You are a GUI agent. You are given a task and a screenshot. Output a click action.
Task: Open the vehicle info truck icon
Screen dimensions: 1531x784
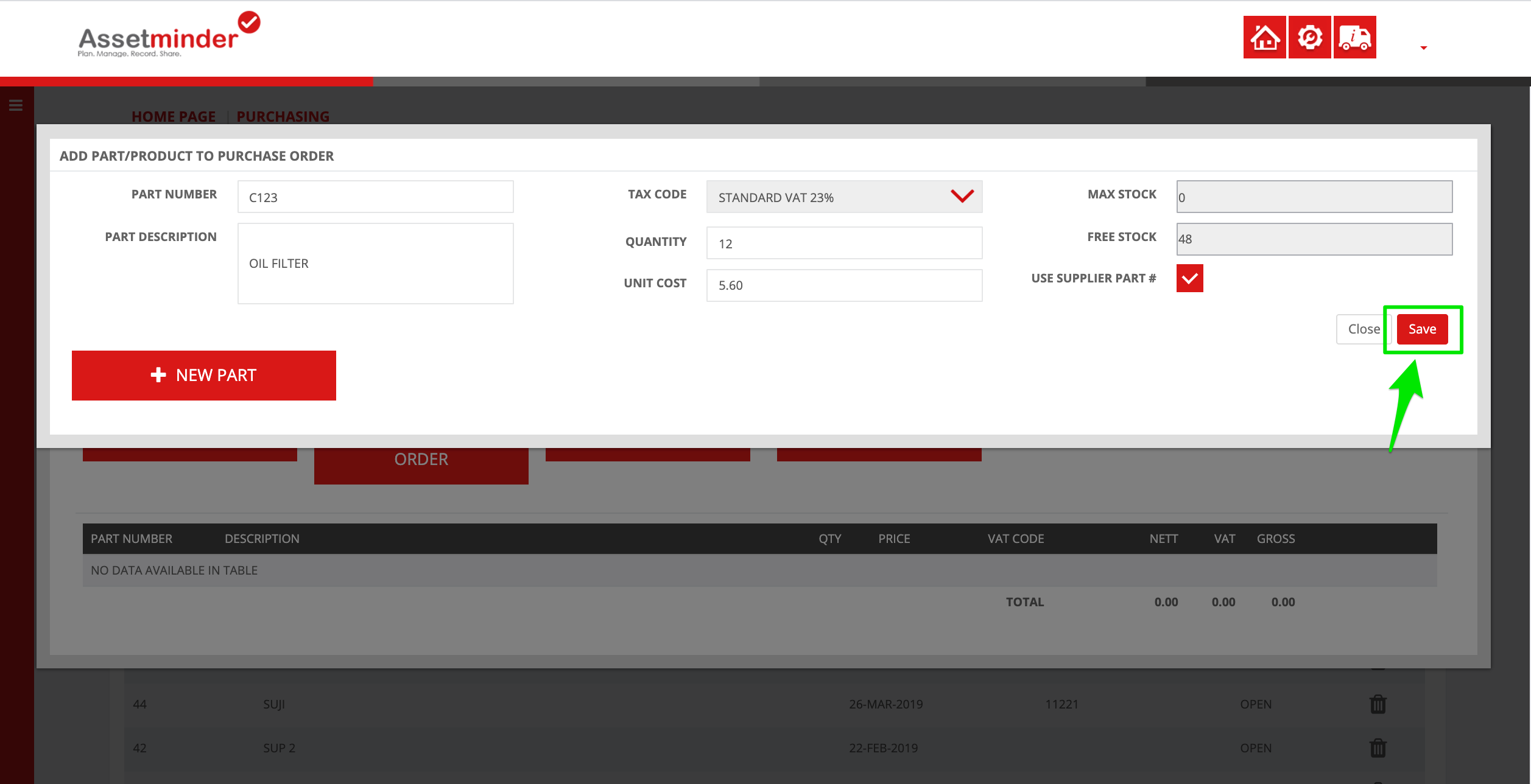point(1354,37)
